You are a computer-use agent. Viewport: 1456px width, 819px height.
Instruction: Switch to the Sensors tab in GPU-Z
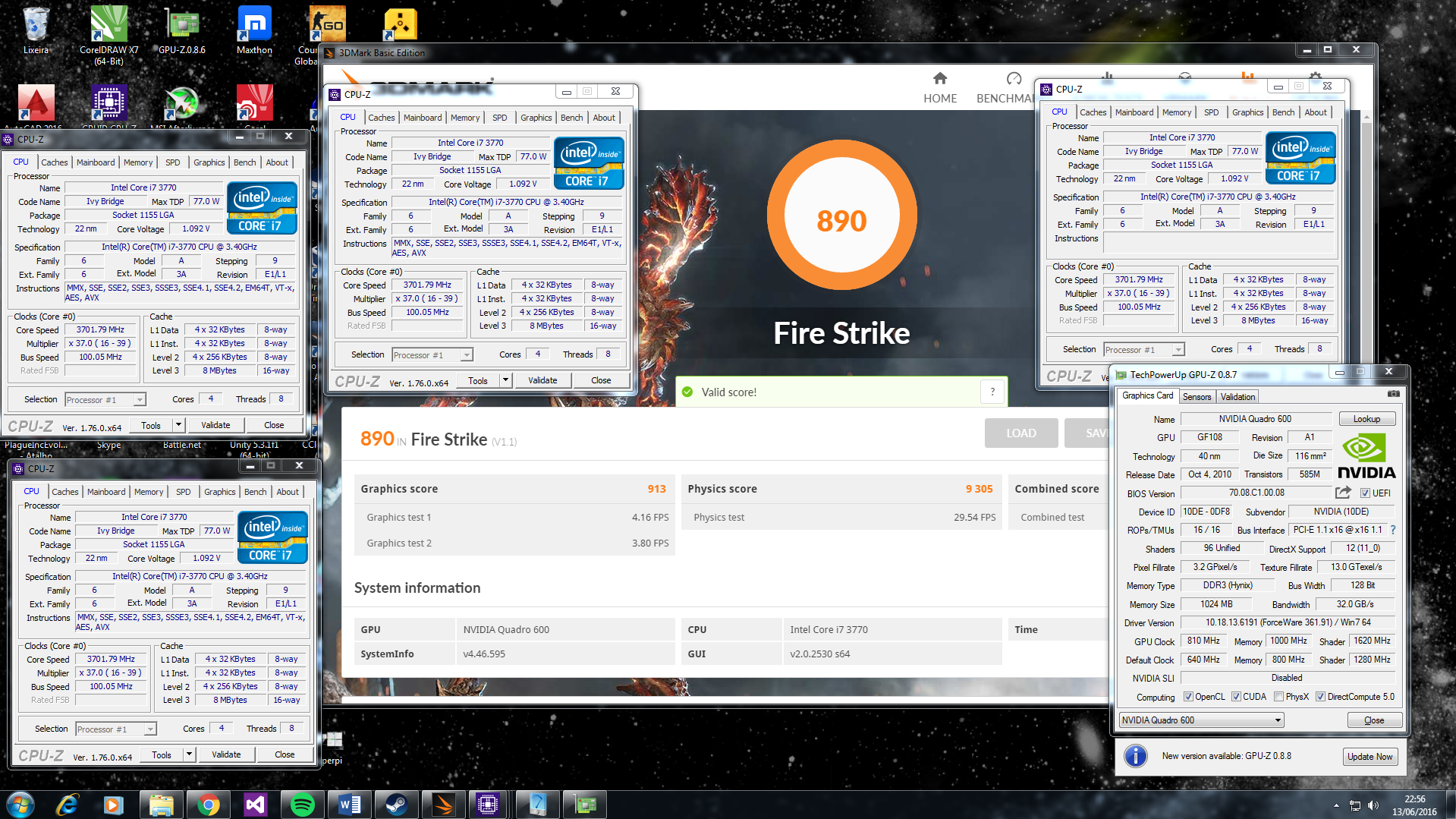1197,397
